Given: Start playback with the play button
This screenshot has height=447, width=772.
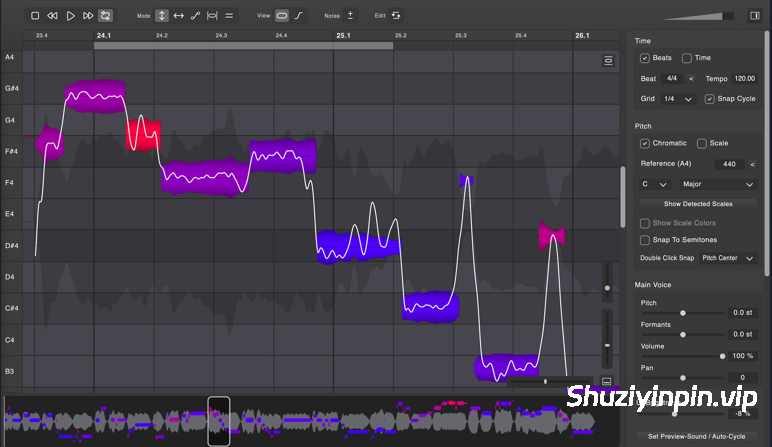Looking at the screenshot, I should pyautogui.click(x=70, y=16).
